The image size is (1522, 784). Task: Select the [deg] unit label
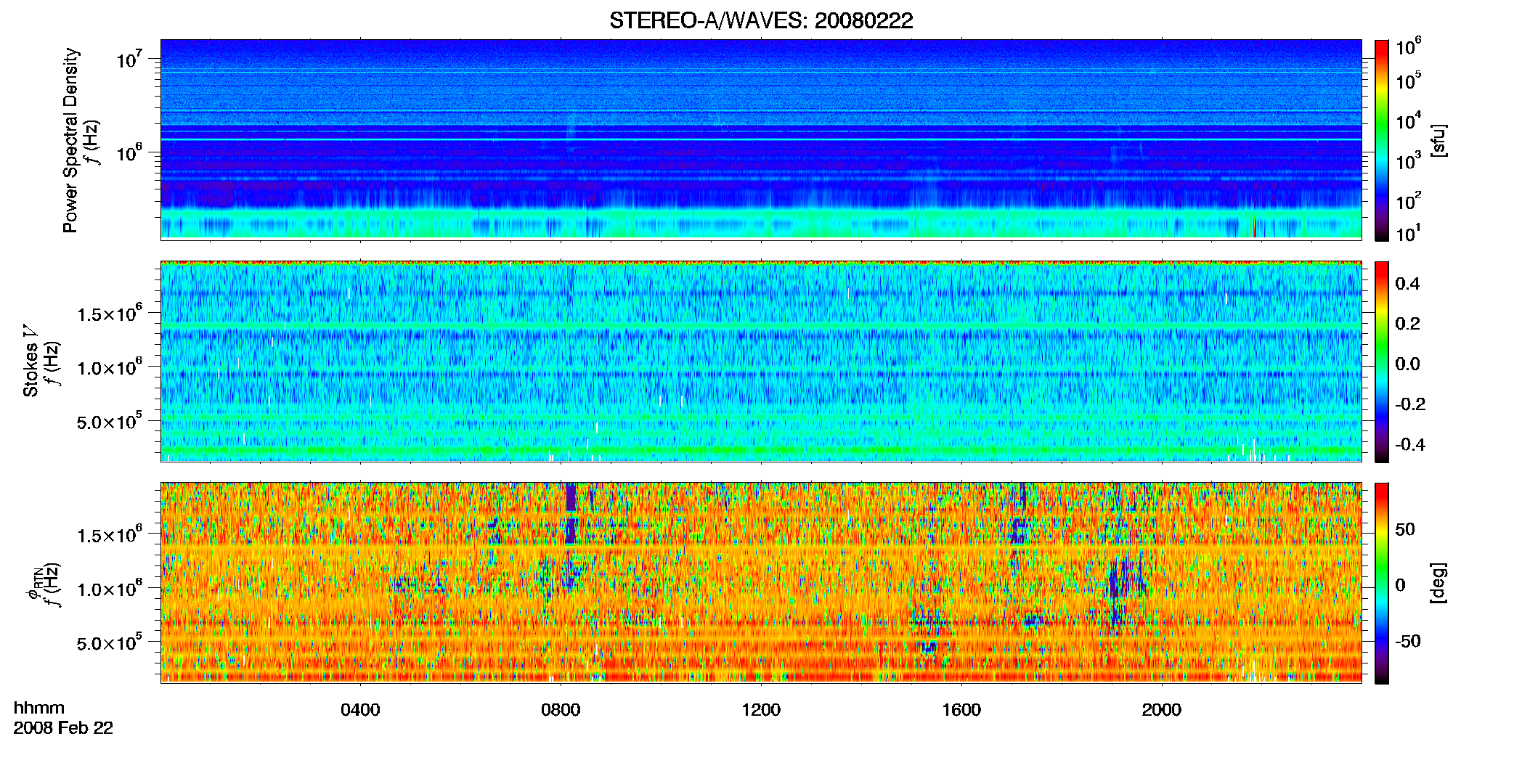tap(1438, 583)
